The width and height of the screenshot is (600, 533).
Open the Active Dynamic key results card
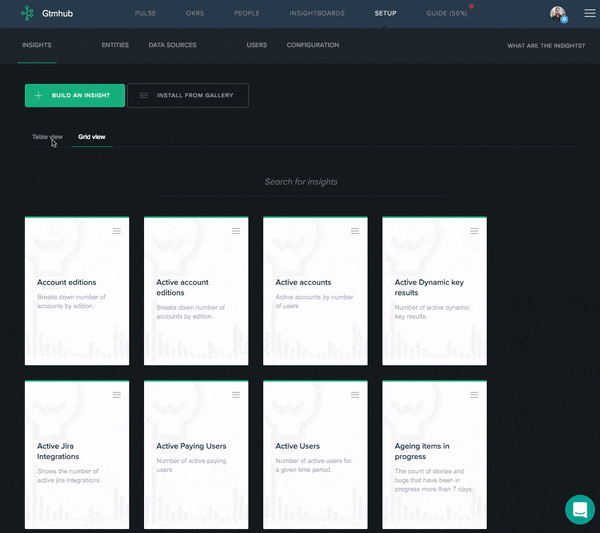435,291
